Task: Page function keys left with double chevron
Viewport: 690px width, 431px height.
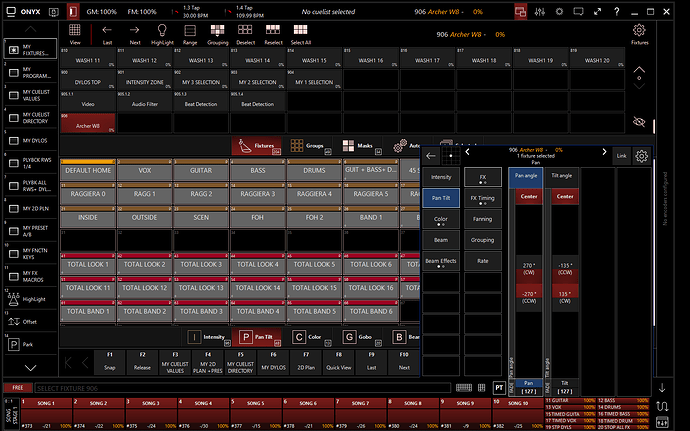Action: pyautogui.click(x=69, y=363)
